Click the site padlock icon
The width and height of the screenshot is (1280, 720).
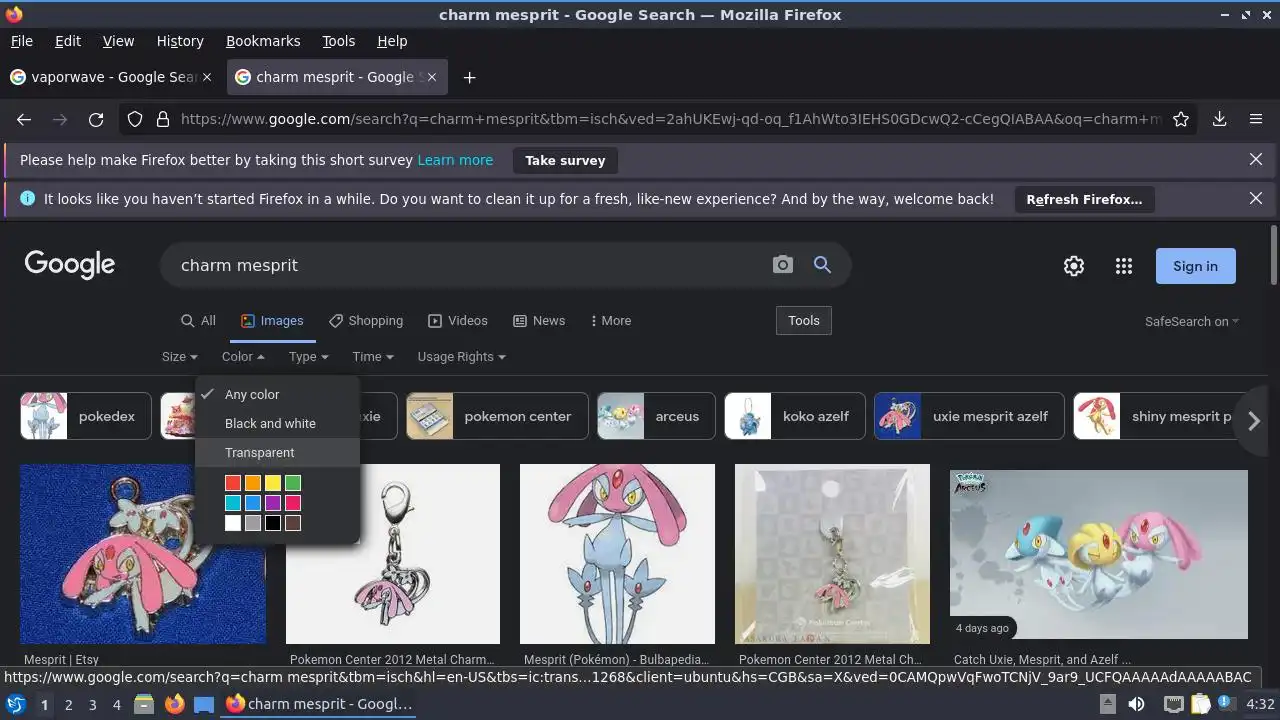(x=163, y=119)
